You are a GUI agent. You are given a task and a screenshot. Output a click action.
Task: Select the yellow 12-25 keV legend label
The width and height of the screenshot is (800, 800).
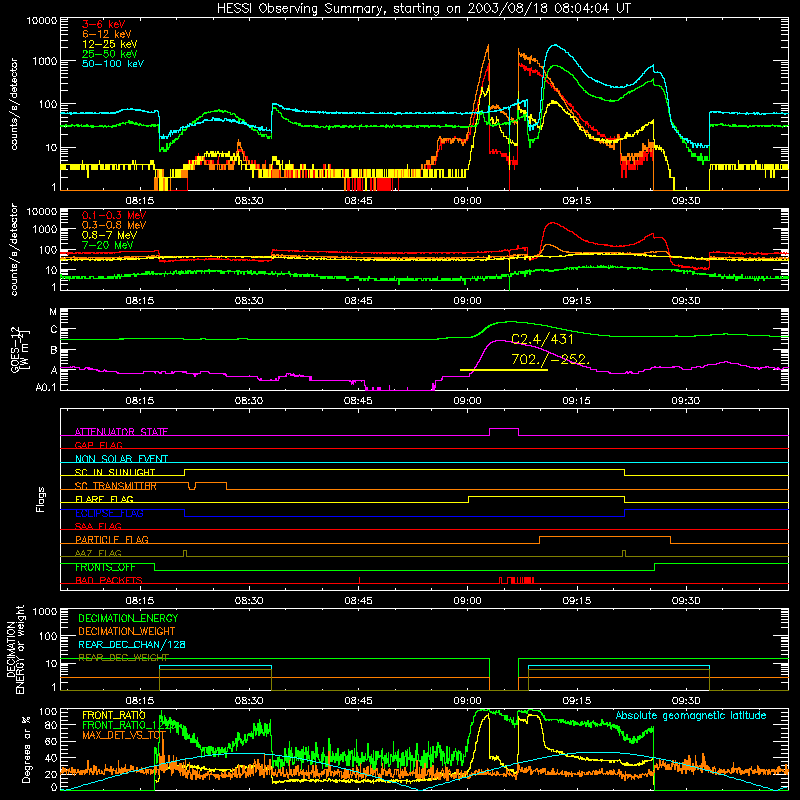(x=109, y=44)
